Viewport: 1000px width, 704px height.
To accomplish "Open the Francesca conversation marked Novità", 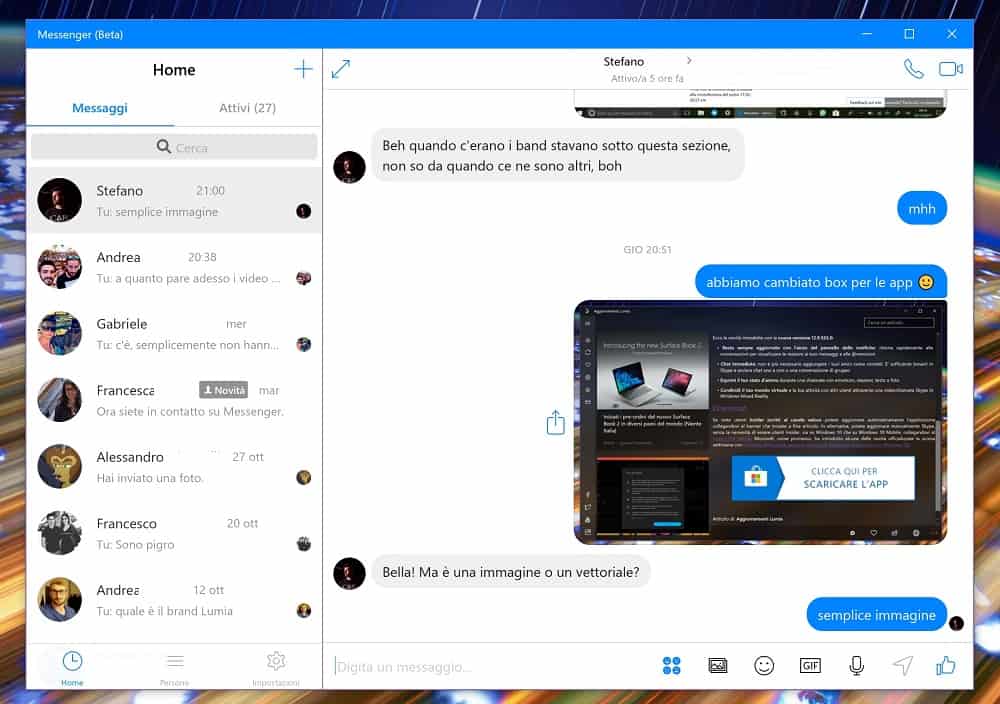I will 174,400.
